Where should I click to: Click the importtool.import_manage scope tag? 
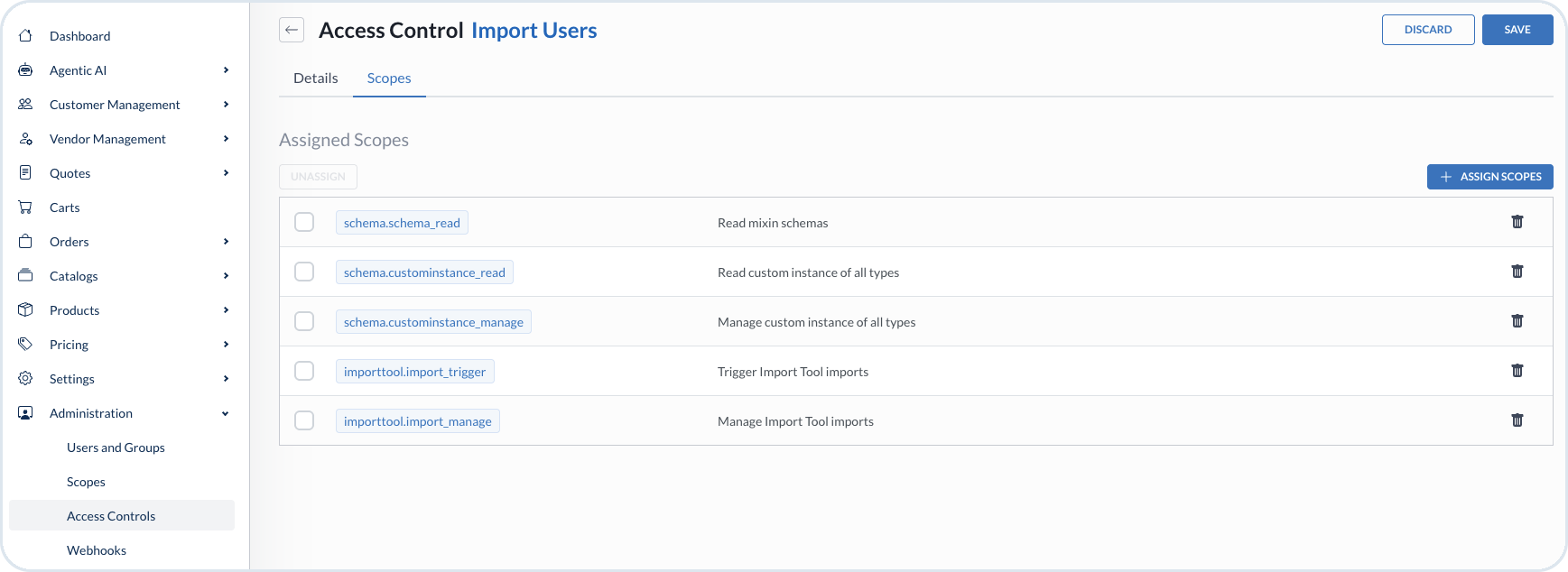tap(418, 421)
